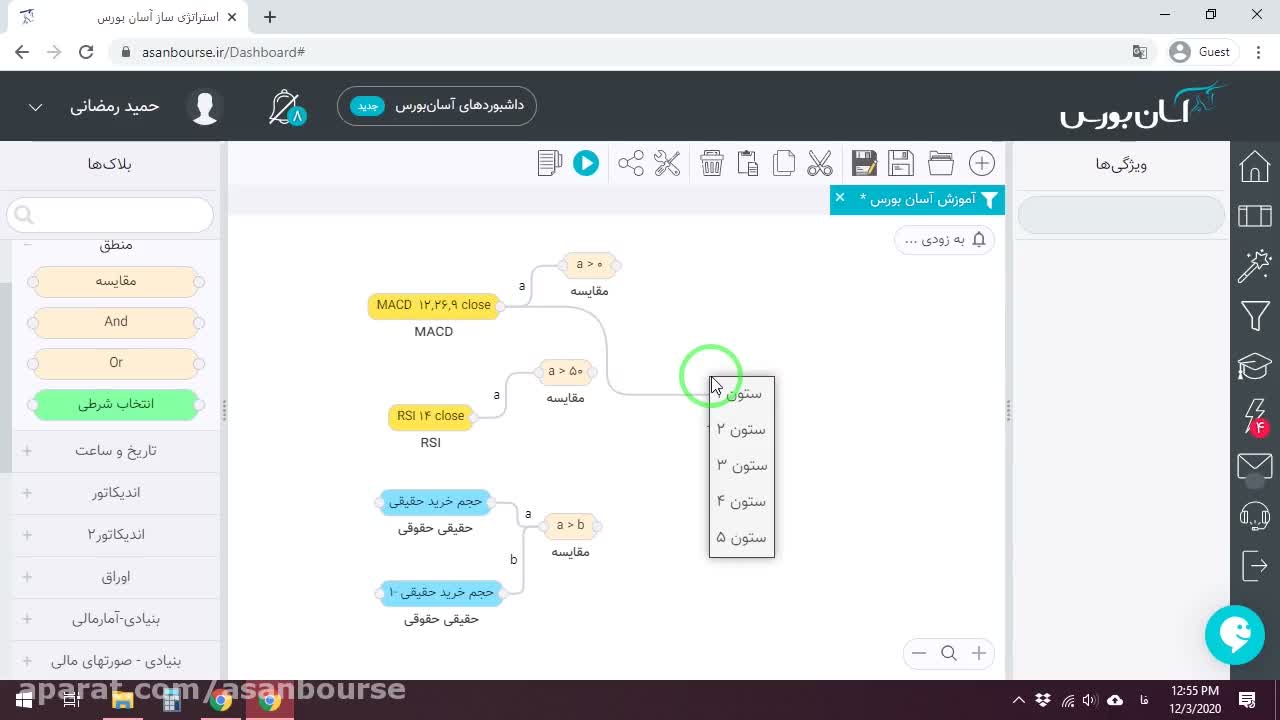The height and width of the screenshot is (720, 1280).
Task: Select the حجم خرید حقیقی ۱- node
Action: (441, 593)
